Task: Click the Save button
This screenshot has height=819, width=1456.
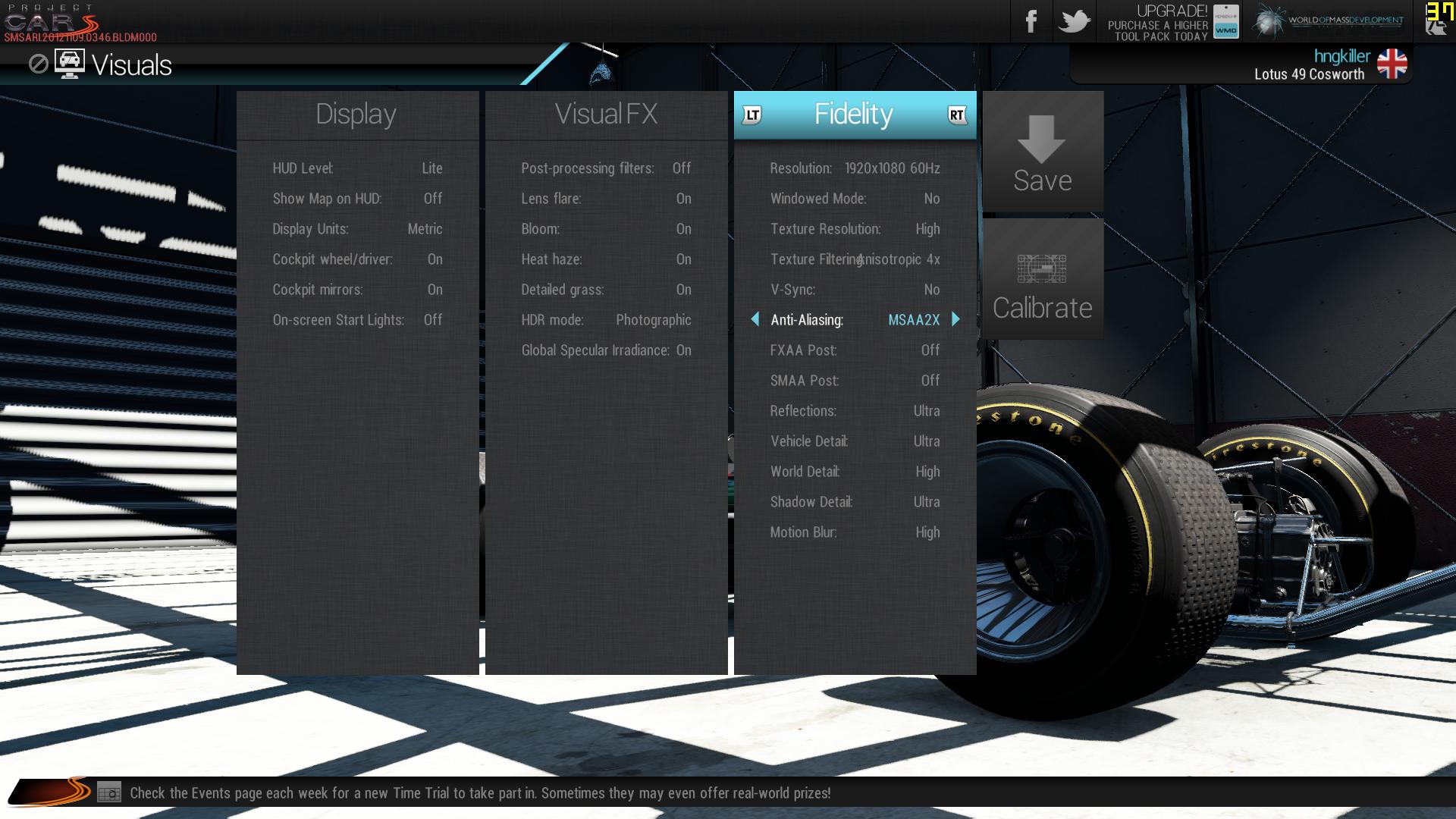Action: pyautogui.click(x=1043, y=152)
